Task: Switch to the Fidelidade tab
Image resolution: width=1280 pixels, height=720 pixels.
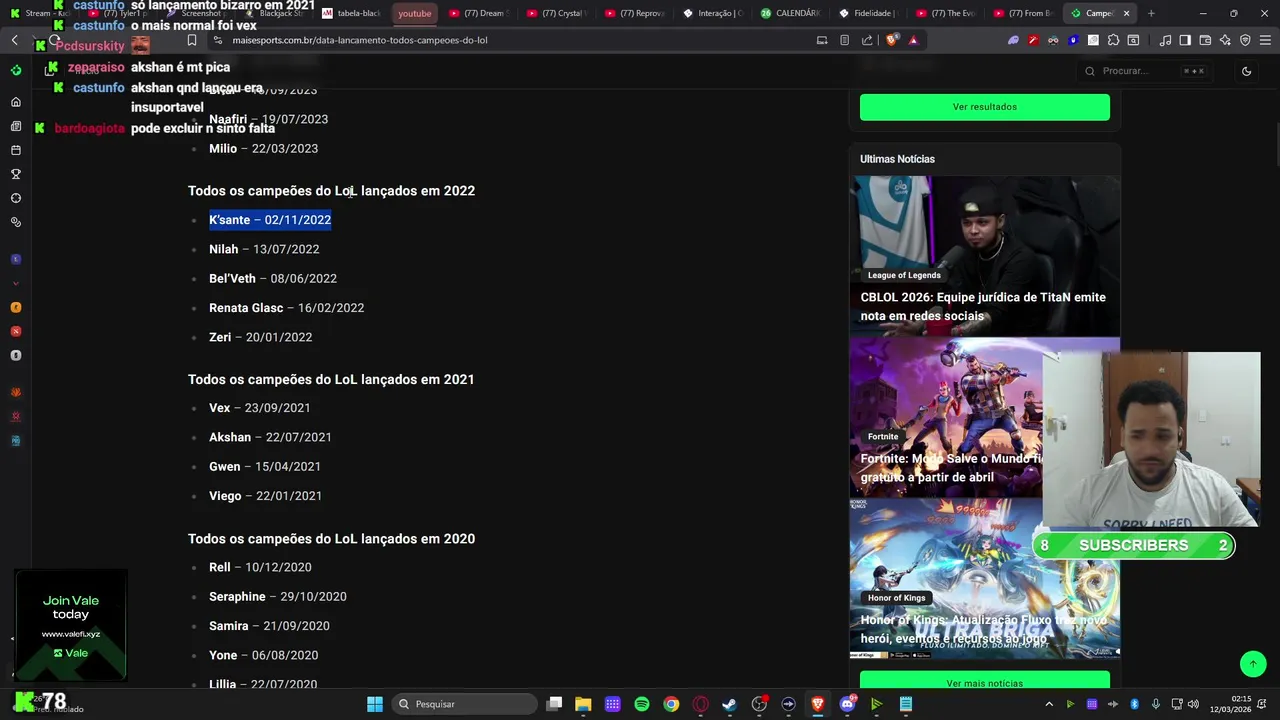Action: (867, 13)
